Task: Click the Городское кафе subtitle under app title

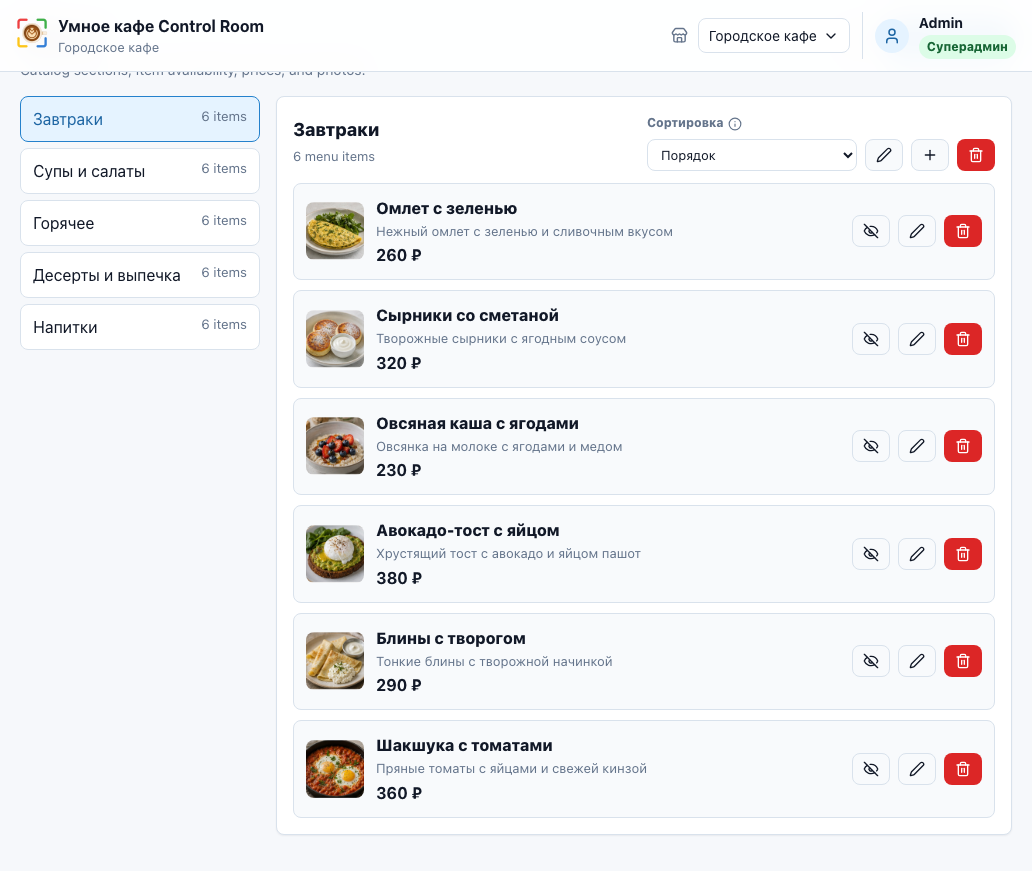Action: pos(109,48)
